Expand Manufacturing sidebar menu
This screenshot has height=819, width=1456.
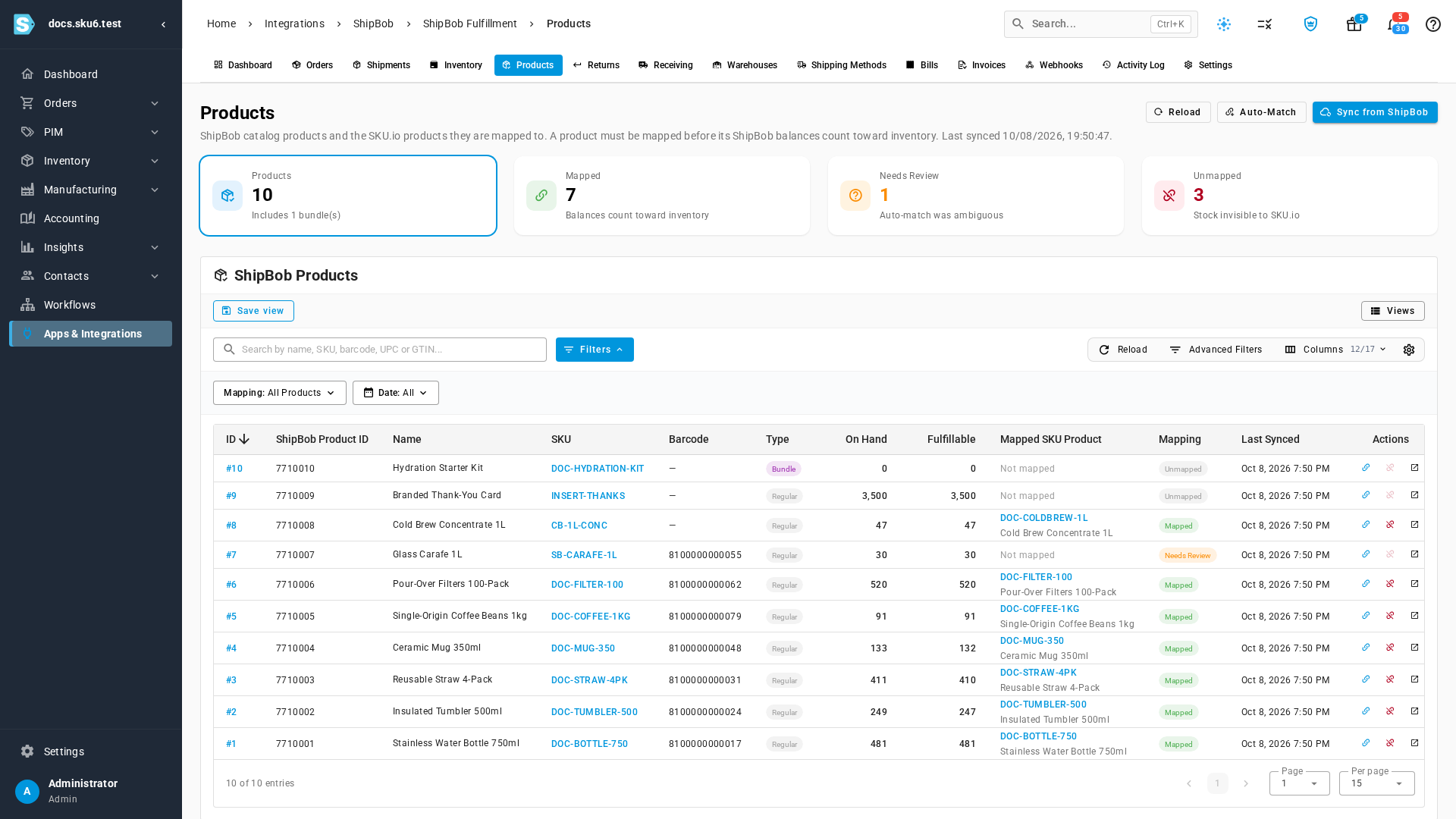point(90,190)
